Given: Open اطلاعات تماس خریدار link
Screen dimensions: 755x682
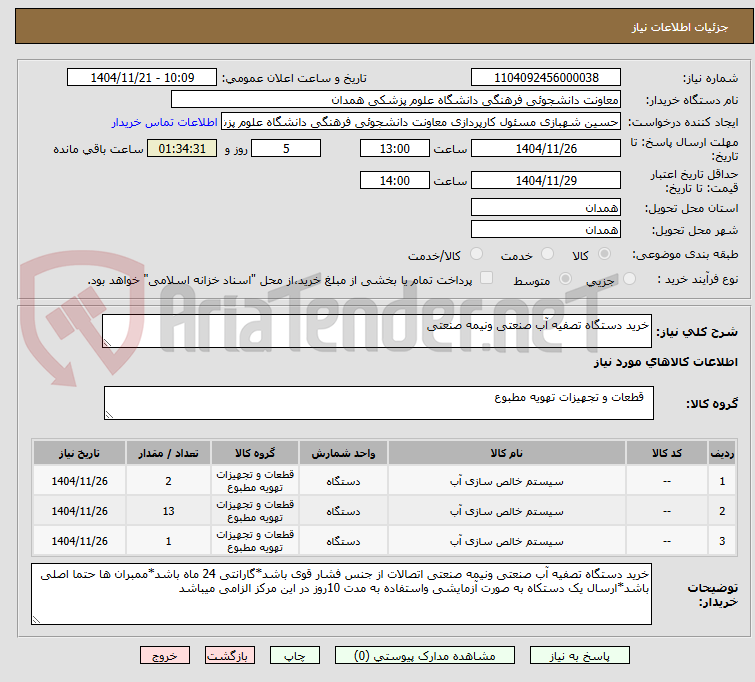Looking at the screenshot, I should (165, 122).
